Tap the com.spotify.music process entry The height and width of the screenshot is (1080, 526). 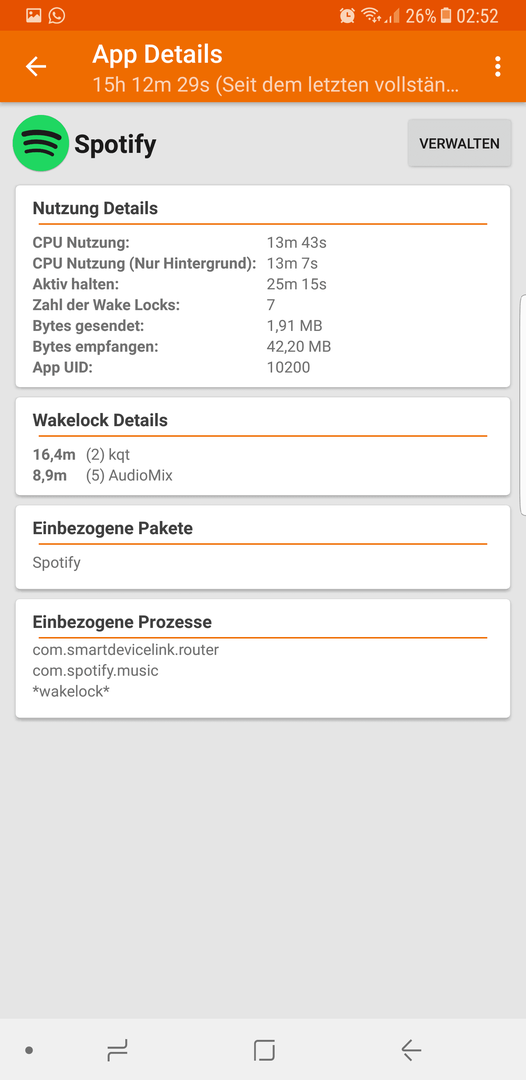96,670
